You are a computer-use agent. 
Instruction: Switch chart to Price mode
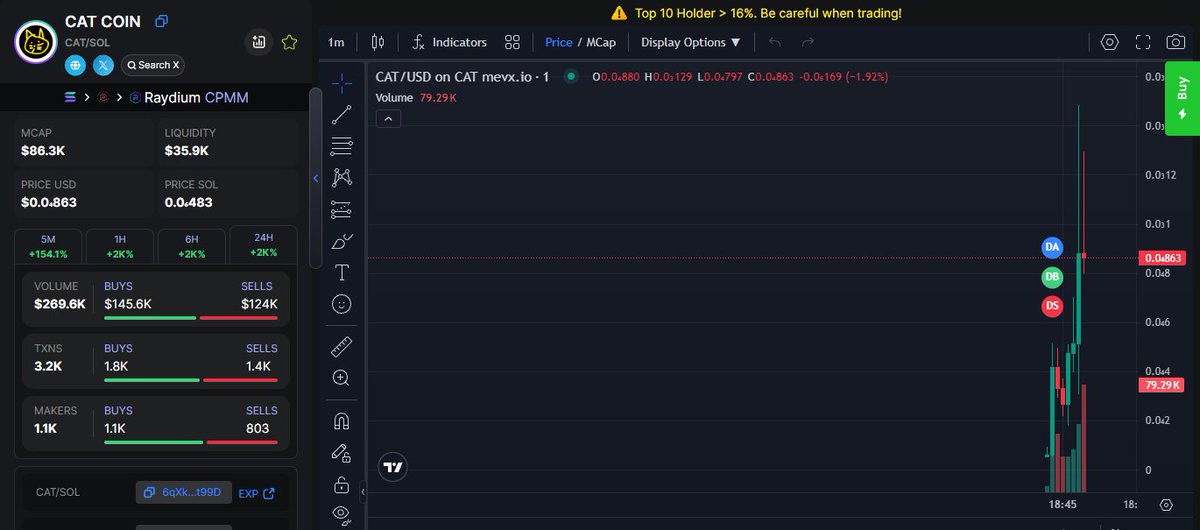[559, 42]
